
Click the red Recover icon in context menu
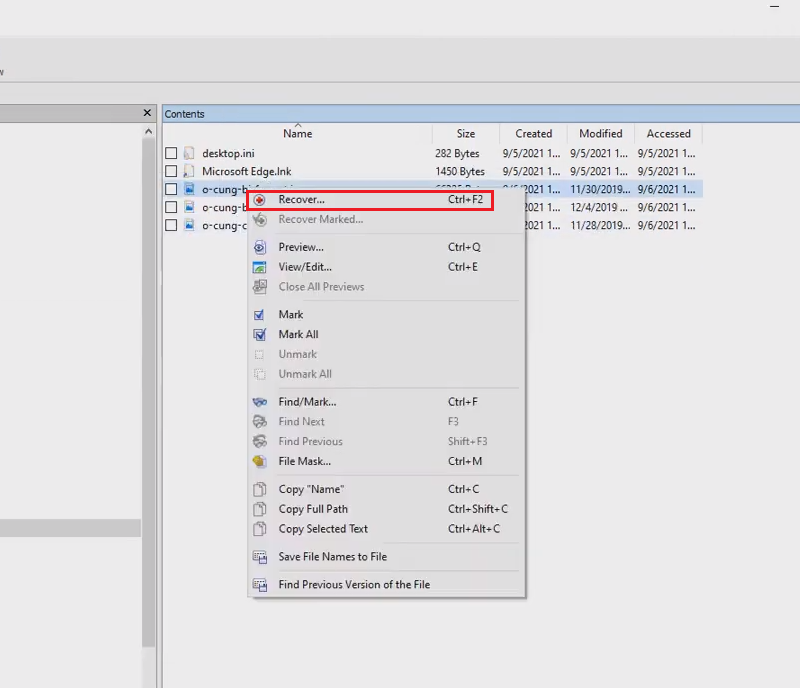tap(260, 200)
